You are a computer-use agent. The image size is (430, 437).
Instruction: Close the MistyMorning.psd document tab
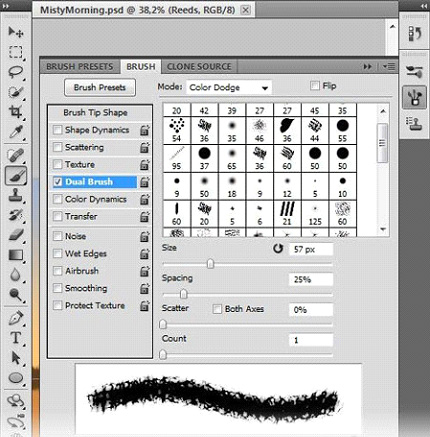246,10
